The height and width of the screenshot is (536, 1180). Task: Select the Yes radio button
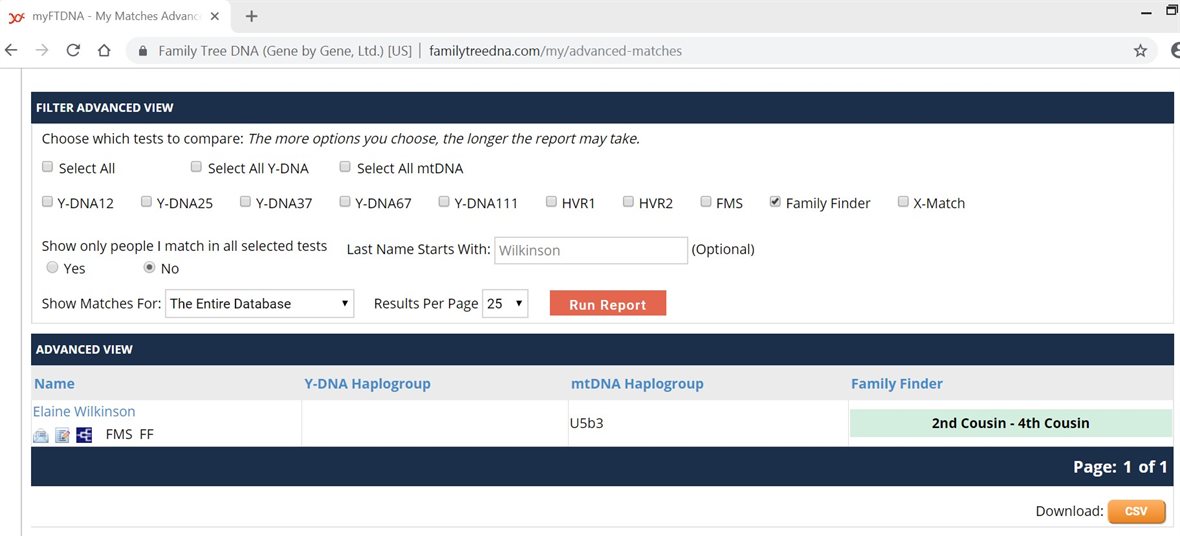(x=52, y=268)
